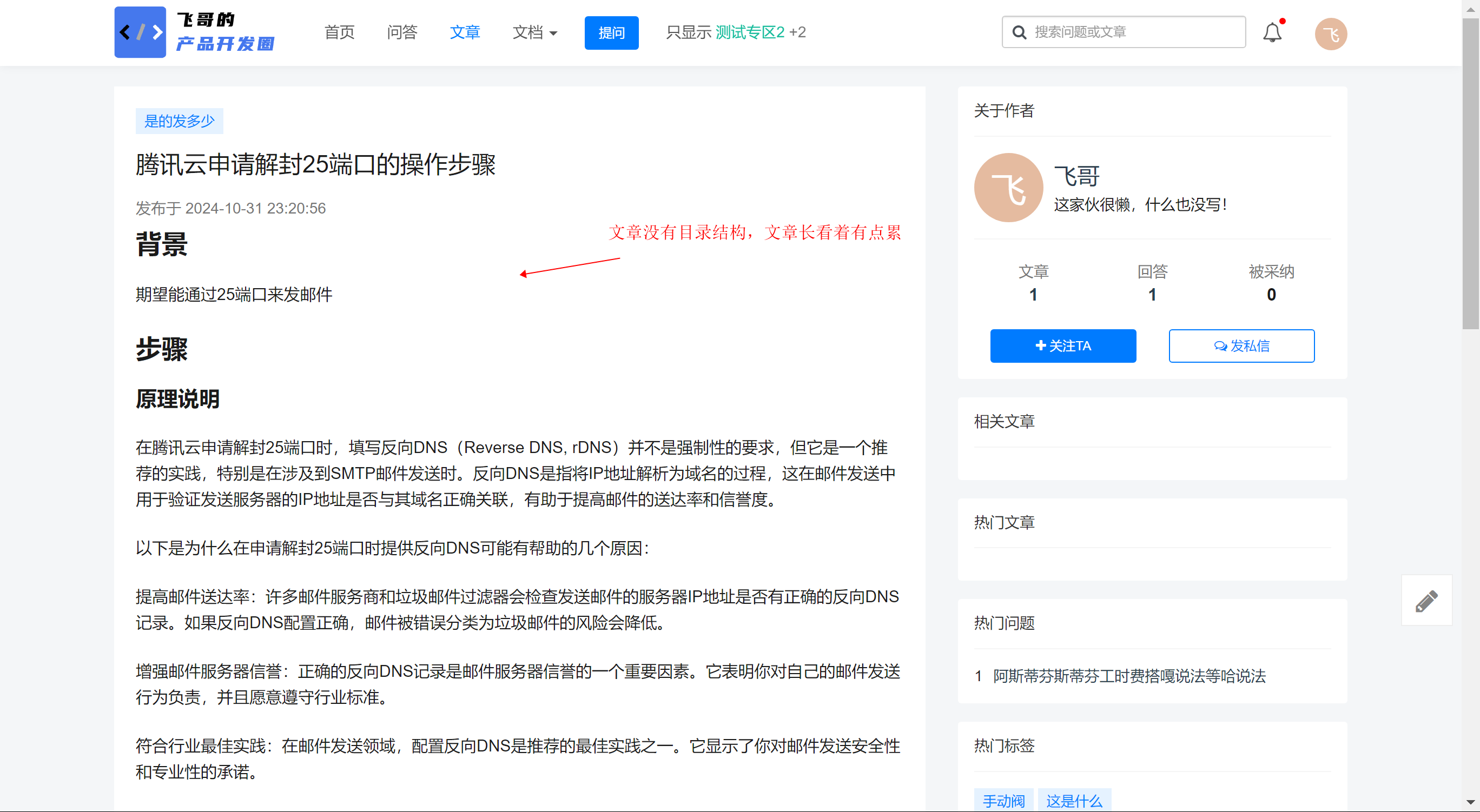Click the text 期望能通过25端口来发邮件
This screenshot has width=1480, height=812.
(x=234, y=295)
